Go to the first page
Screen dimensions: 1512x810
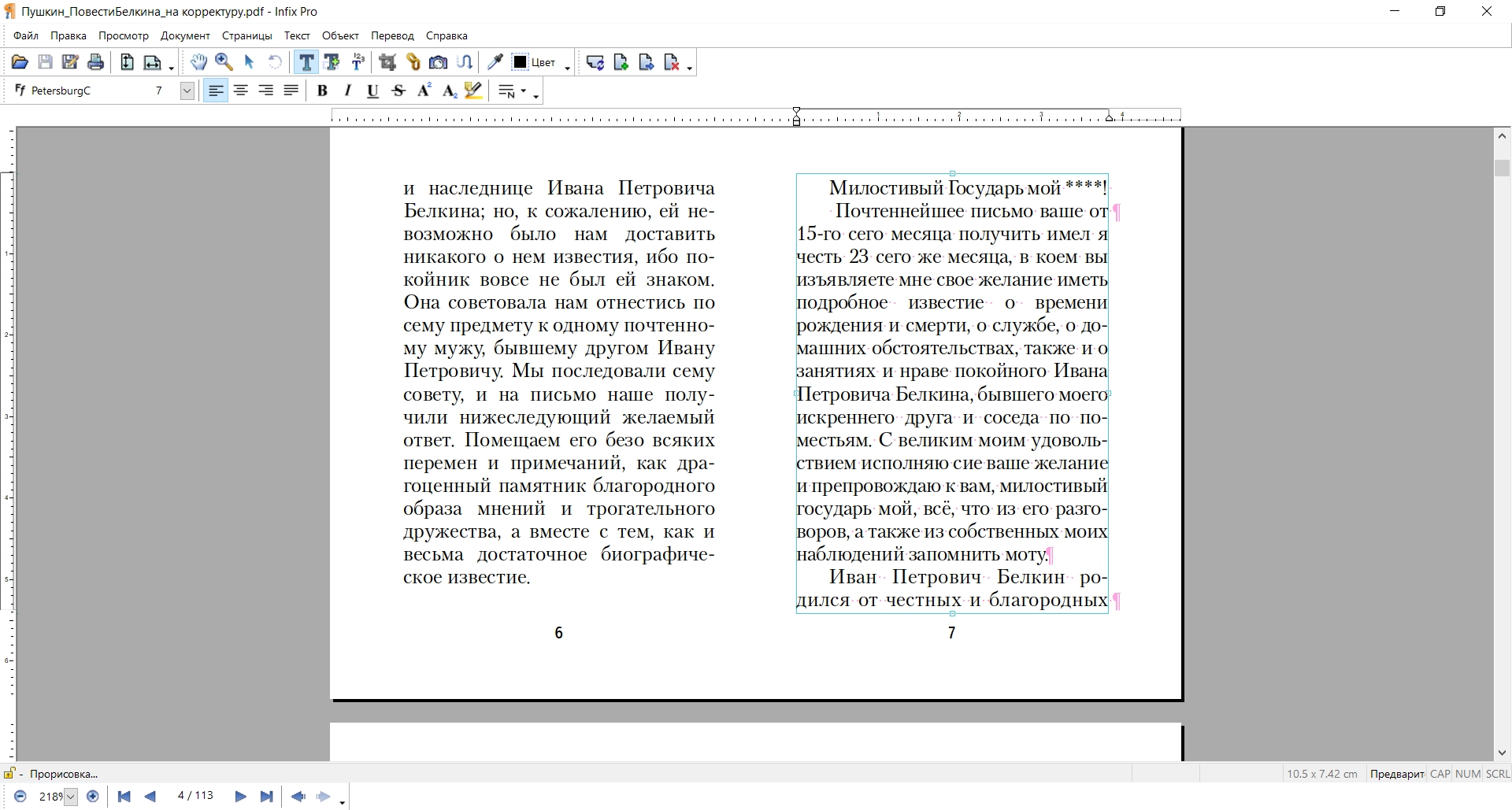[x=124, y=797]
